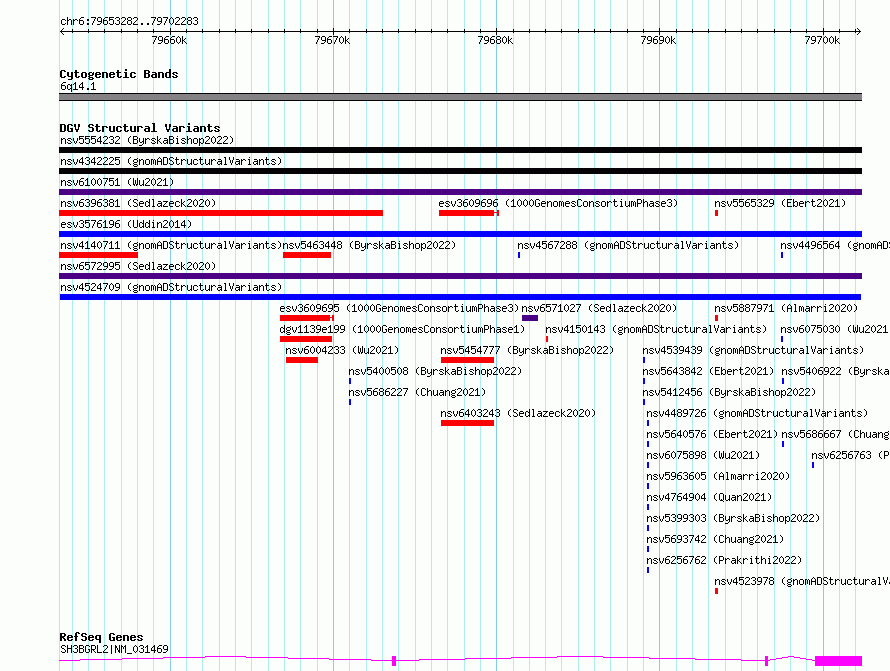This screenshot has width=890, height=671.
Task: Select the nsv6075030 (Wu2021) label
Action: 834,329
